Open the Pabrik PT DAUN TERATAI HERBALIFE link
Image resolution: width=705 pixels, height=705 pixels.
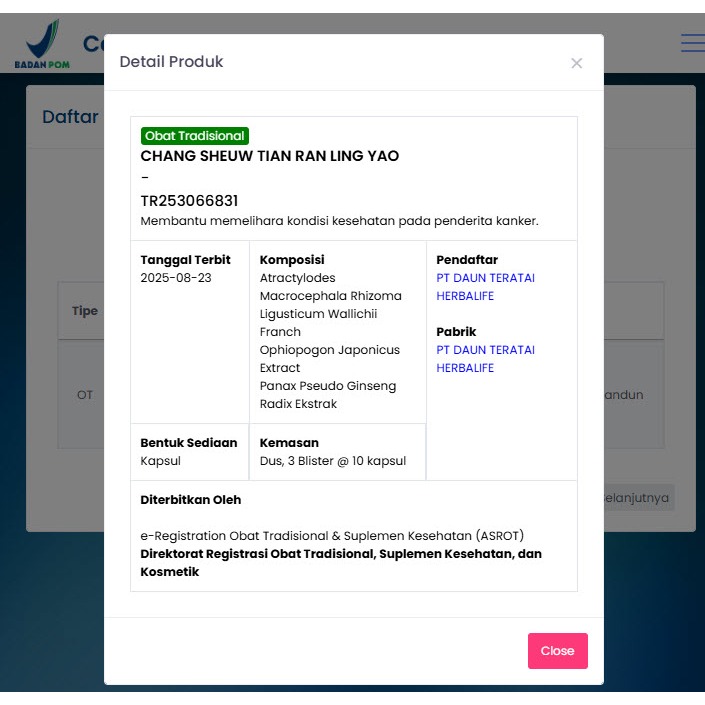pyautogui.click(x=485, y=359)
